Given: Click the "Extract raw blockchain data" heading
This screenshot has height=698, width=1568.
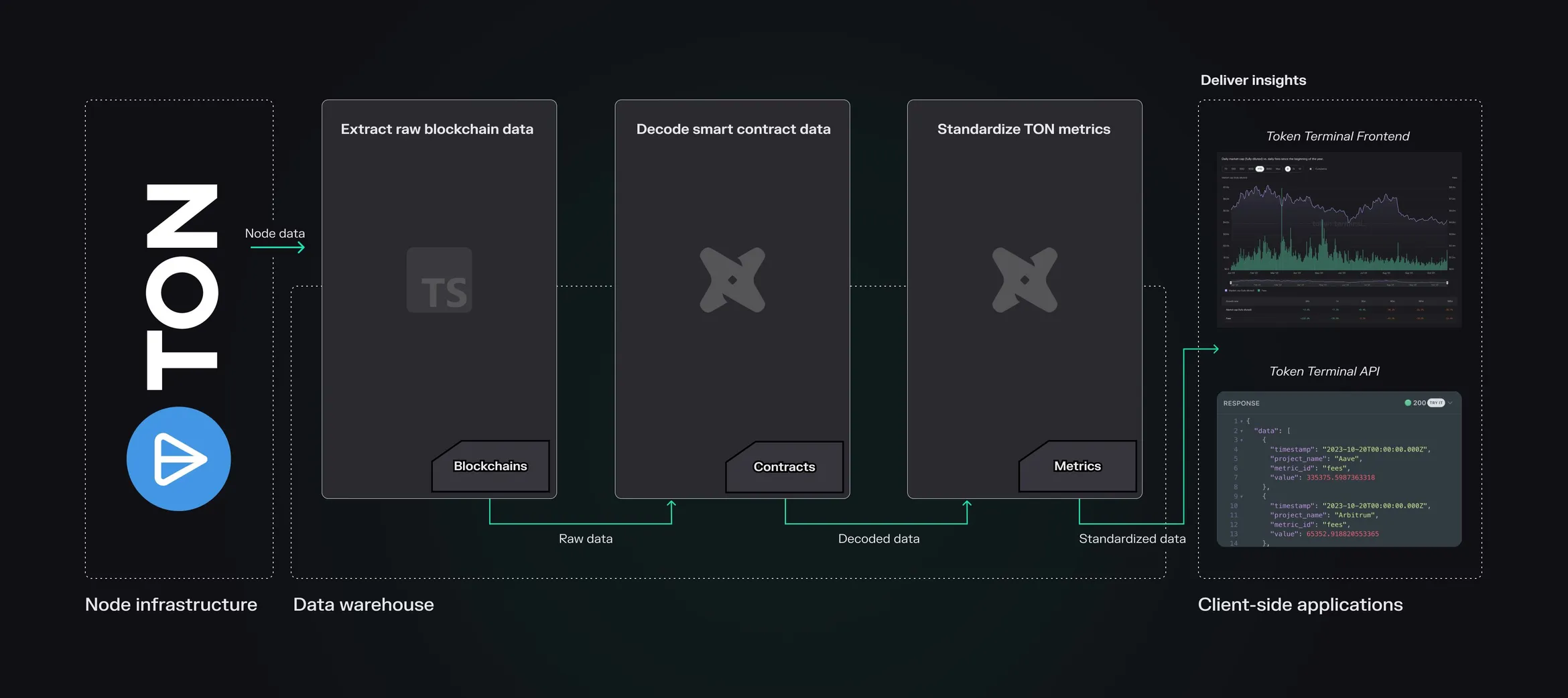Looking at the screenshot, I should tap(437, 129).
